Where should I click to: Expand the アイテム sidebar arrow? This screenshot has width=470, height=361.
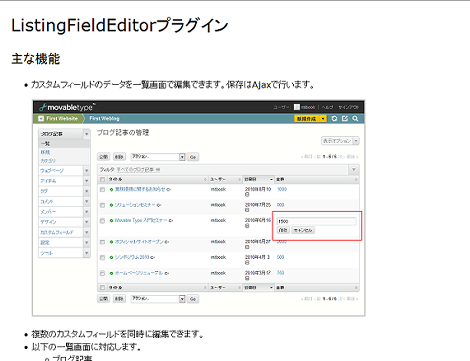click(86, 181)
